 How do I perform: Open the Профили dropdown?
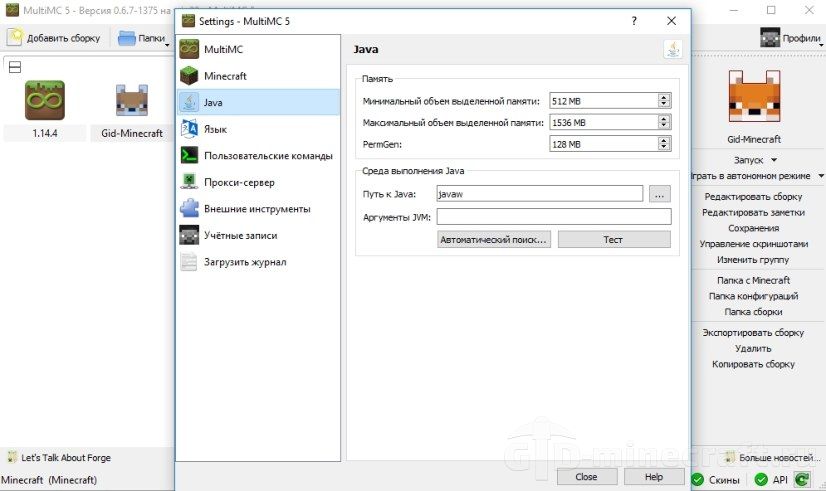[x=821, y=45]
